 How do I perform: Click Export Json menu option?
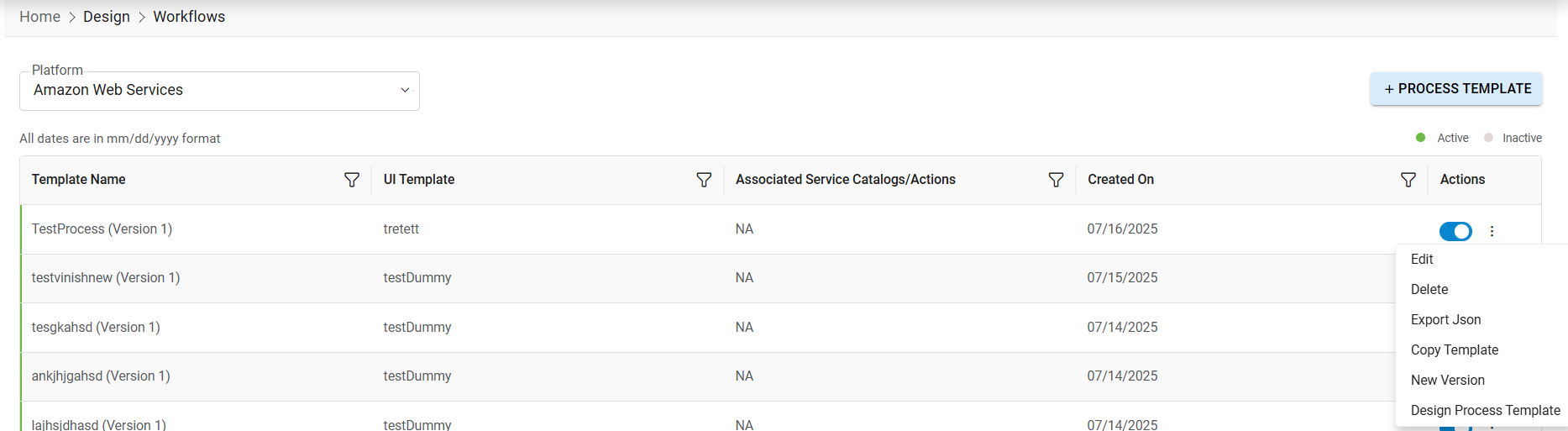(x=1445, y=320)
